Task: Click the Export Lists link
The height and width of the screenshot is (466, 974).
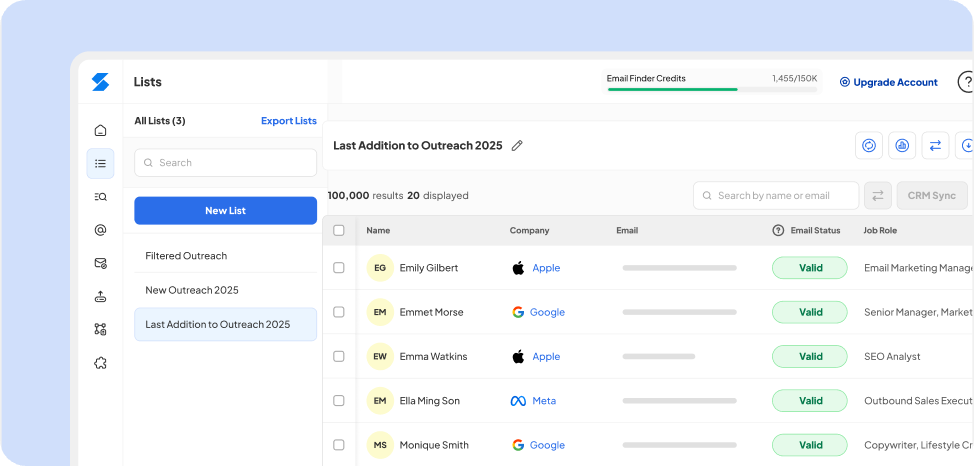Action: click(x=288, y=121)
